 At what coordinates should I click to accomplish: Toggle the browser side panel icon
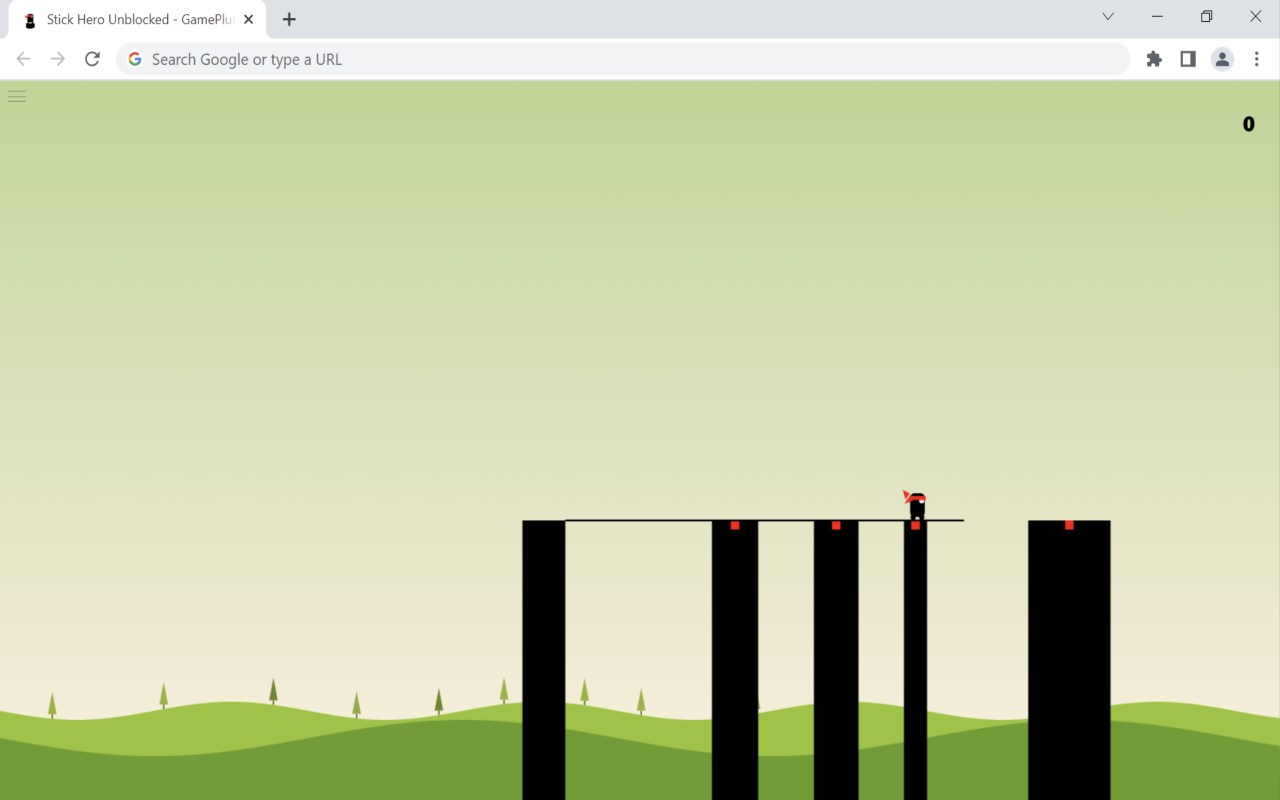coord(1188,59)
